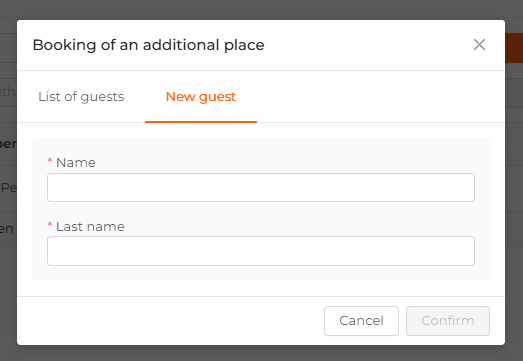
Task: Switch to the List of guests tab
Action: pyautogui.click(x=81, y=97)
